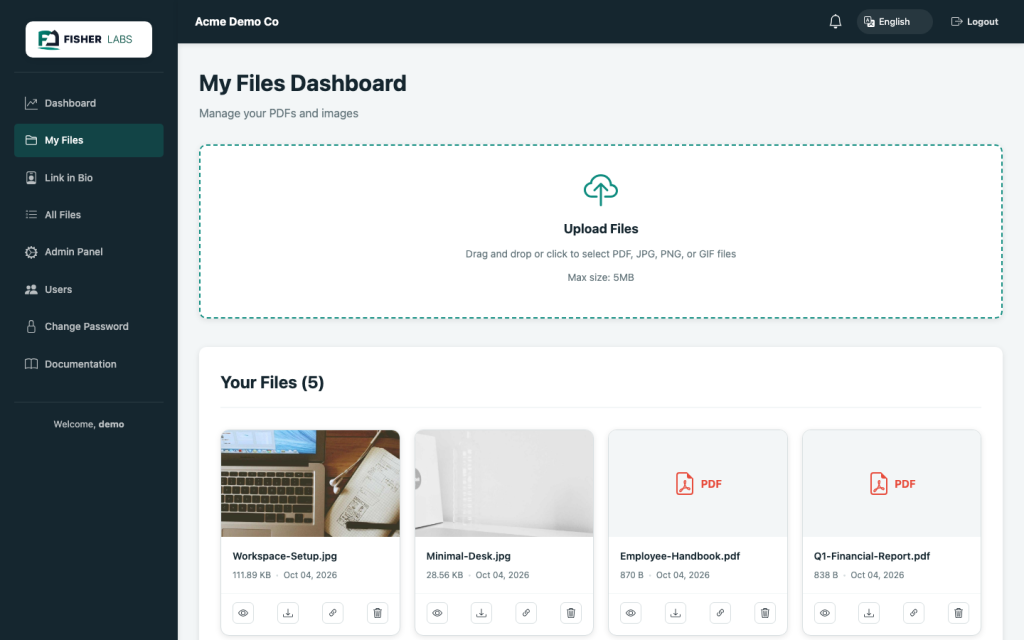This screenshot has height=640, width=1024.
Task: Open Documentation from the sidebar
Action: pyautogui.click(x=89, y=364)
